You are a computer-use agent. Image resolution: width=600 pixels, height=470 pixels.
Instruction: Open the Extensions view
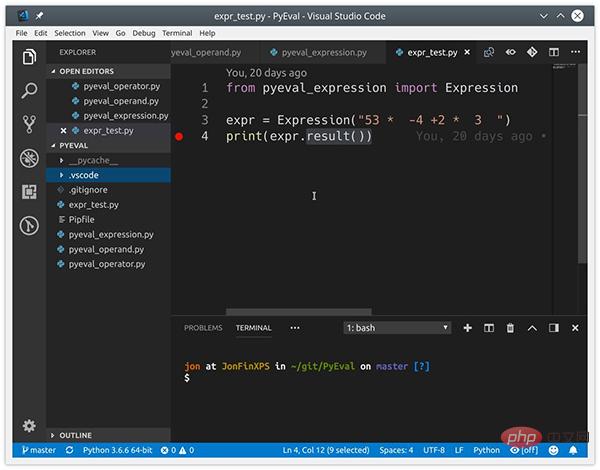[29, 191]
